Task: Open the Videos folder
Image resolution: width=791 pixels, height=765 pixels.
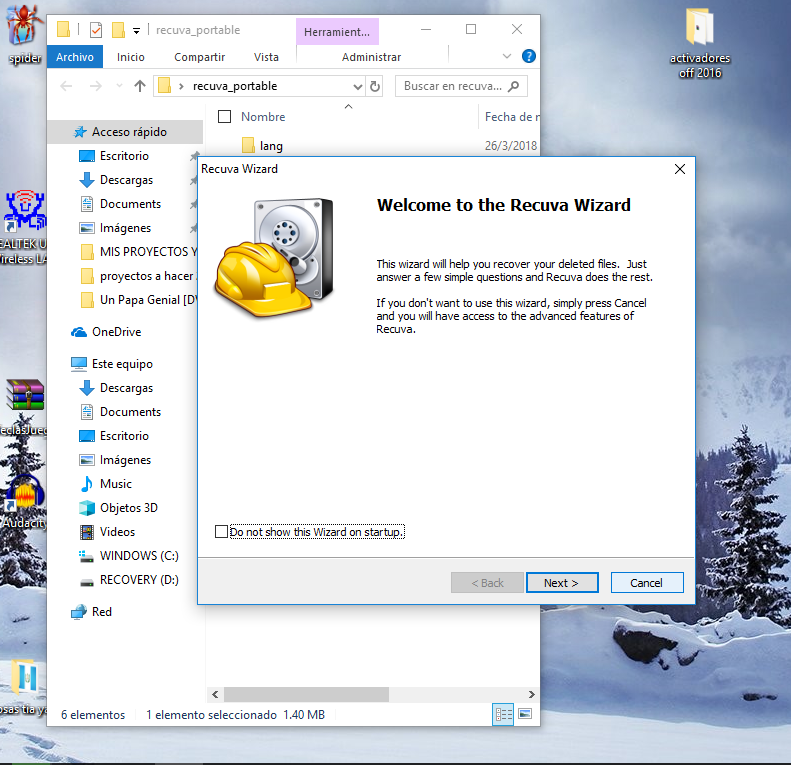Action: coord(117,532)
